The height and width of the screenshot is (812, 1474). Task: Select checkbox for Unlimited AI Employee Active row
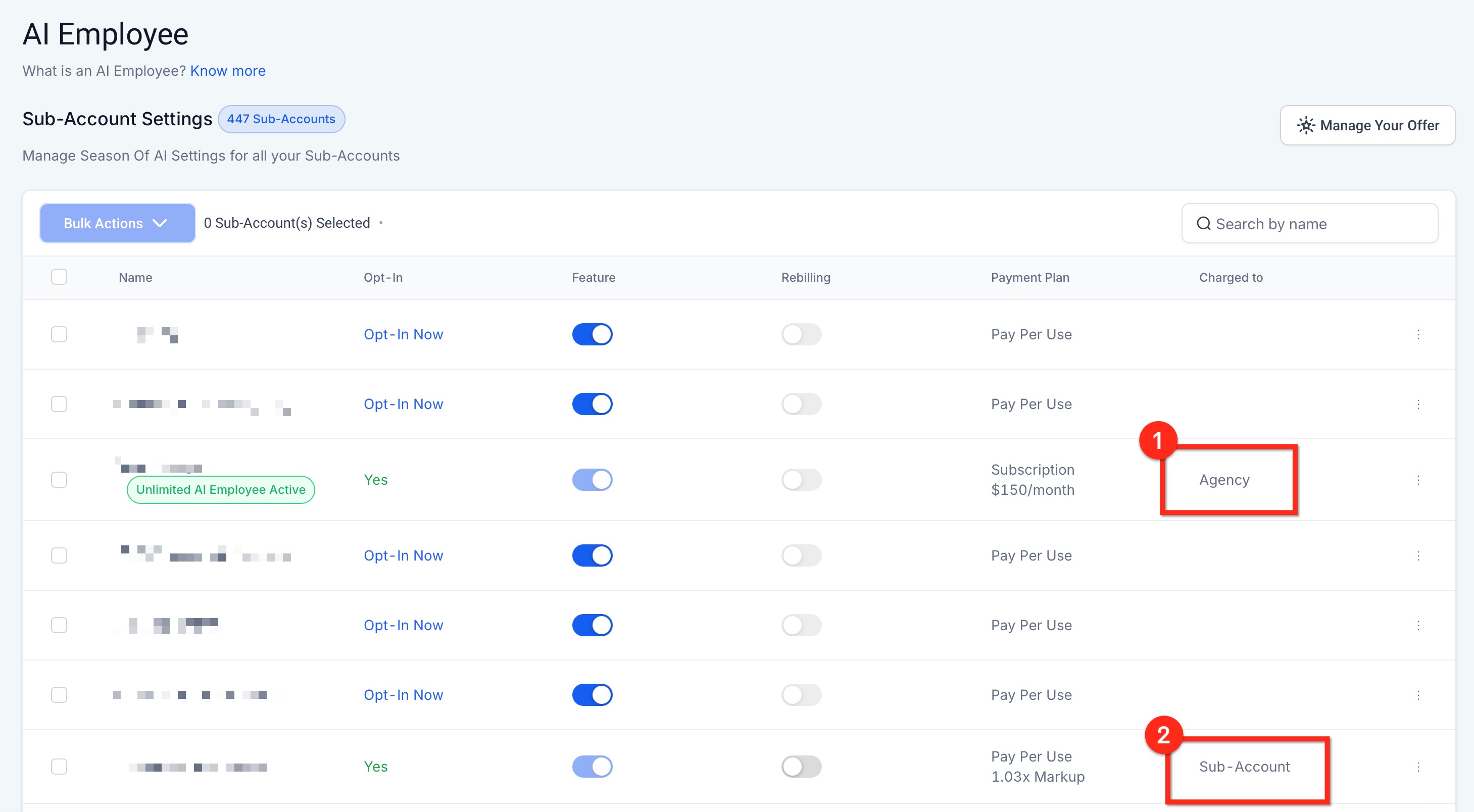click(59, 480)
